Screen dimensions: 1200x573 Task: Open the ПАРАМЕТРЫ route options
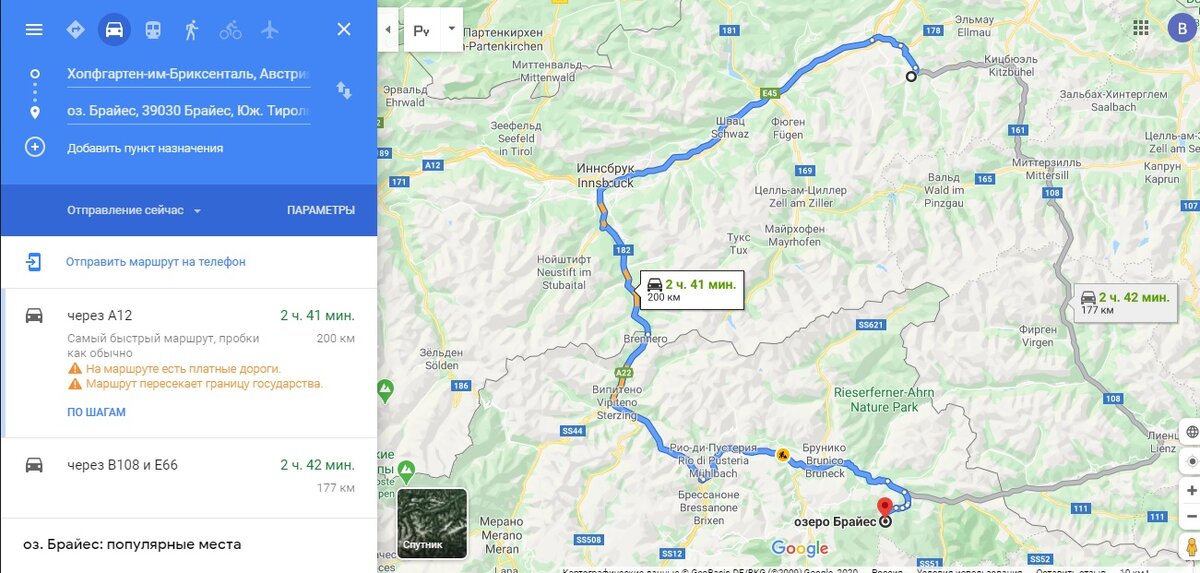click(x=321, y=210)
